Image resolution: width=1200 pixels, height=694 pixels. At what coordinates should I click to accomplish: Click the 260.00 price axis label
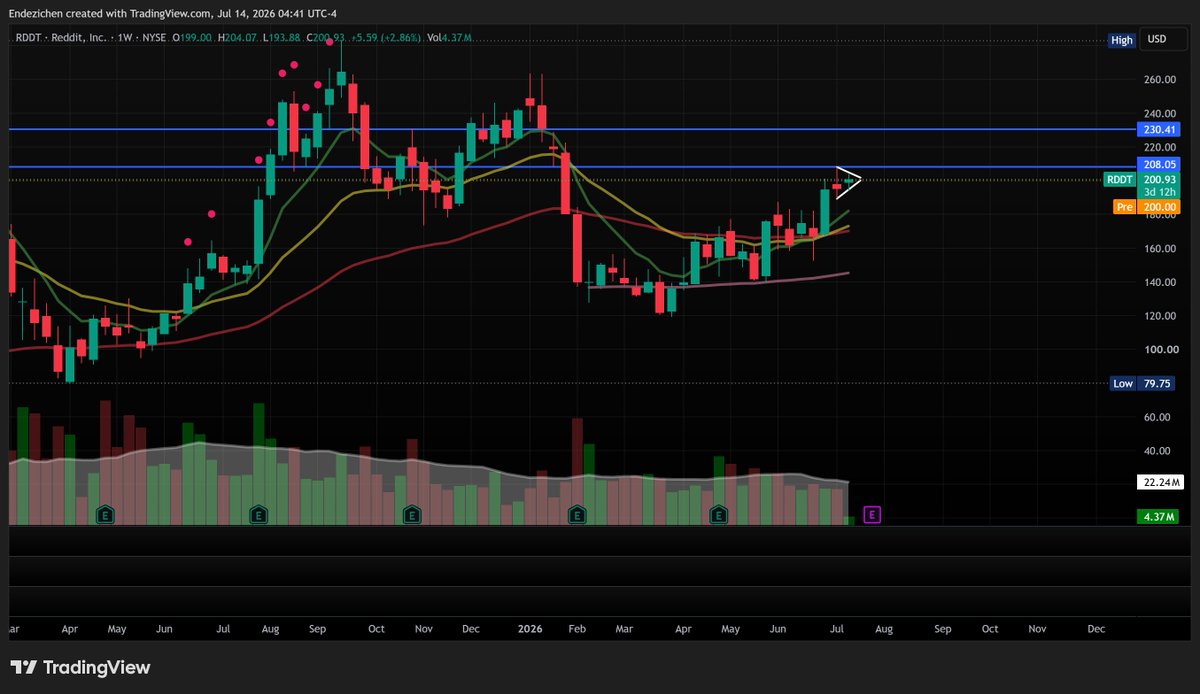tap(1160, 80)
